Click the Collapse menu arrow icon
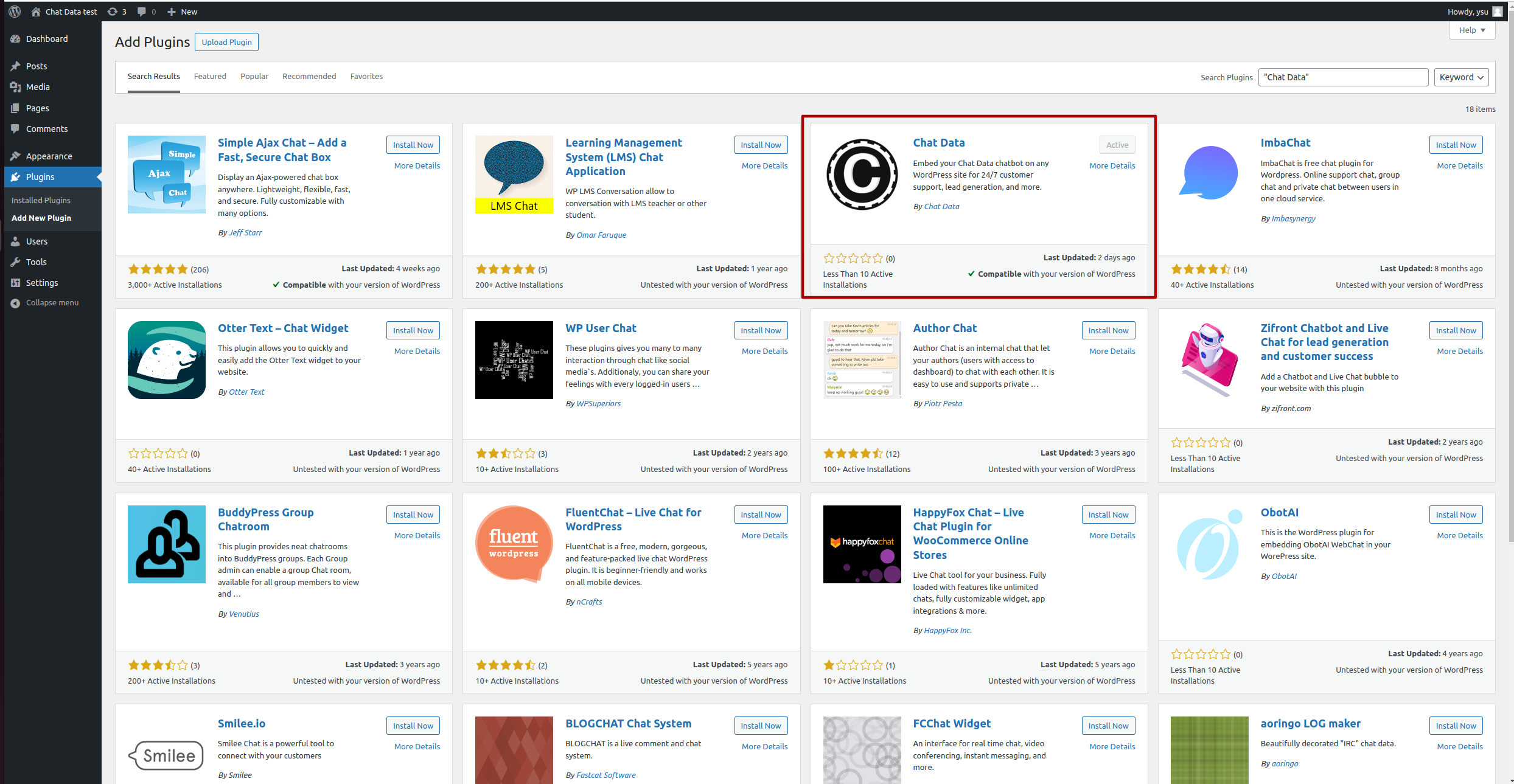The image size is (1514, 784). [x=15, y=303]
